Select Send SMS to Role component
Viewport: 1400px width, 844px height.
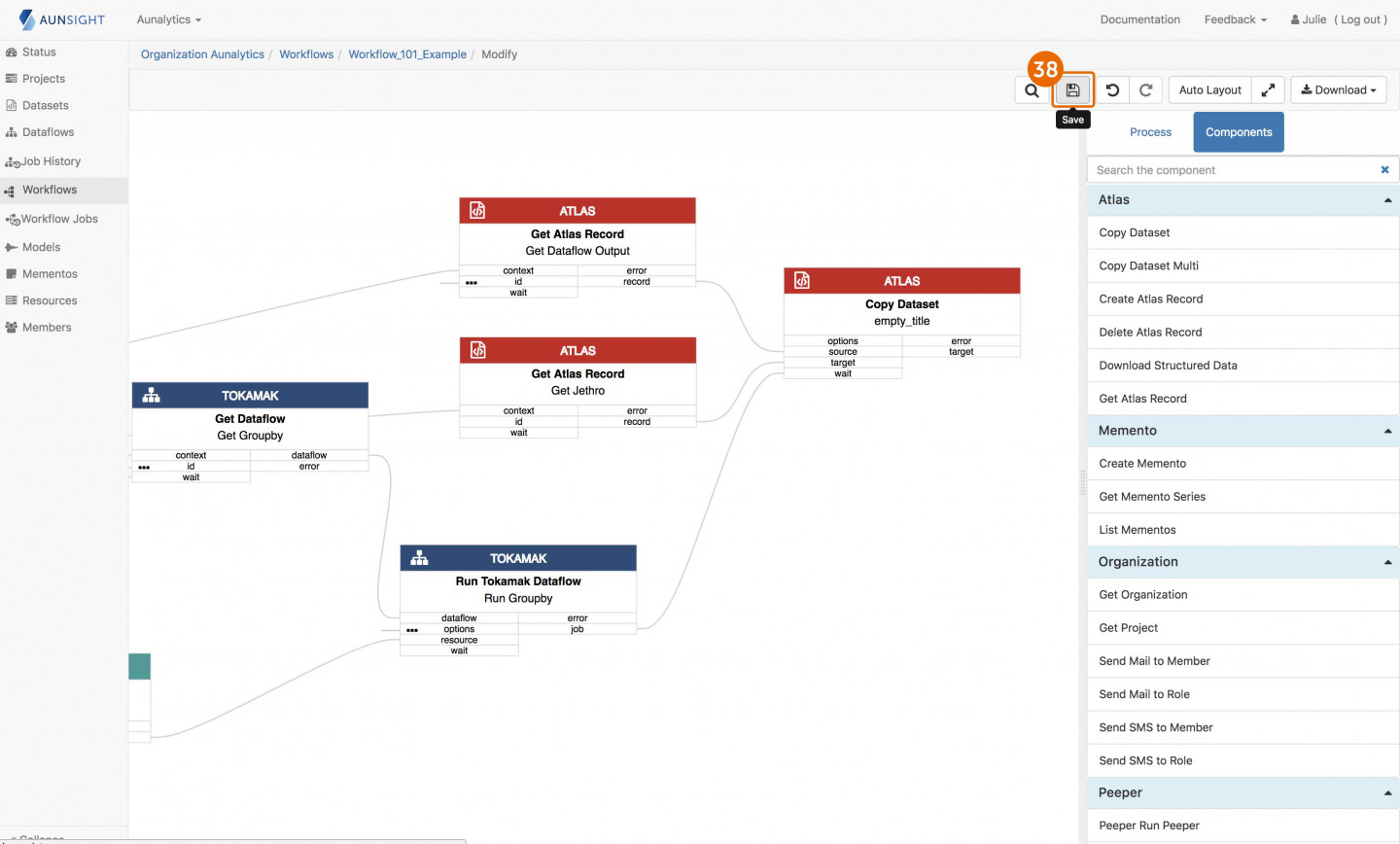click(x=1242, y=760)
